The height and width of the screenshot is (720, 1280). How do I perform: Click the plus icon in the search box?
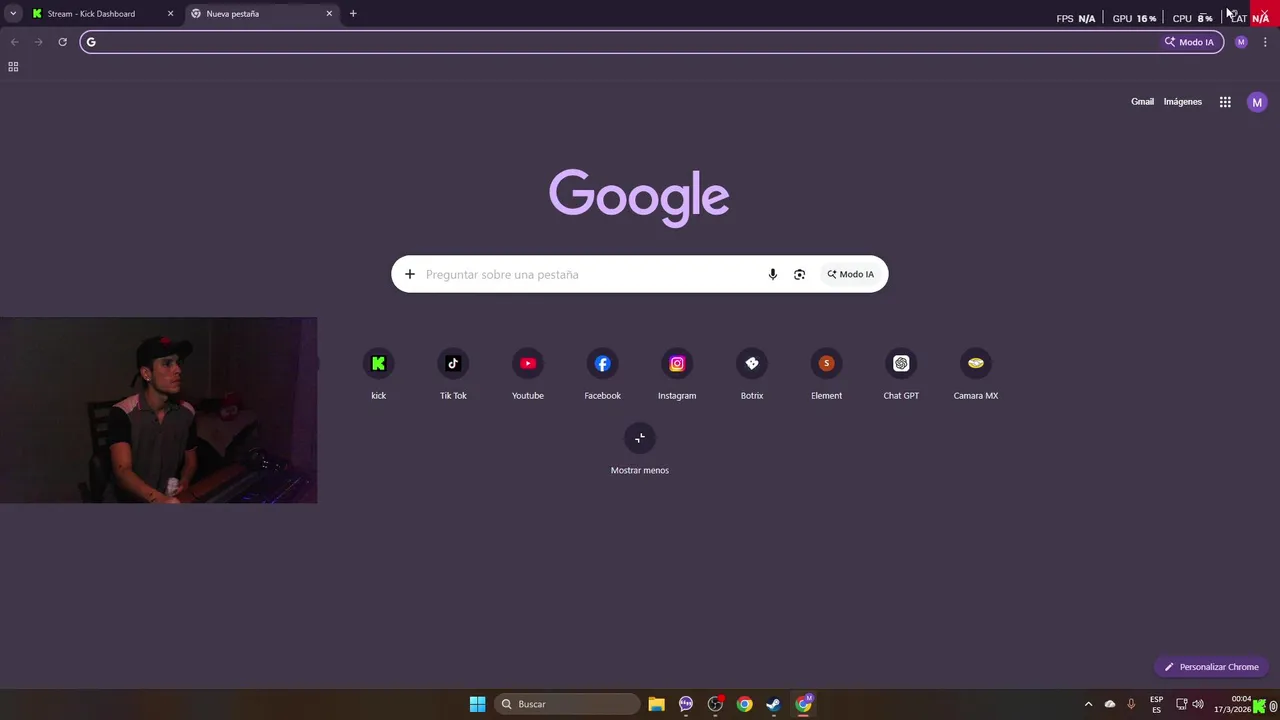point(409,274)
